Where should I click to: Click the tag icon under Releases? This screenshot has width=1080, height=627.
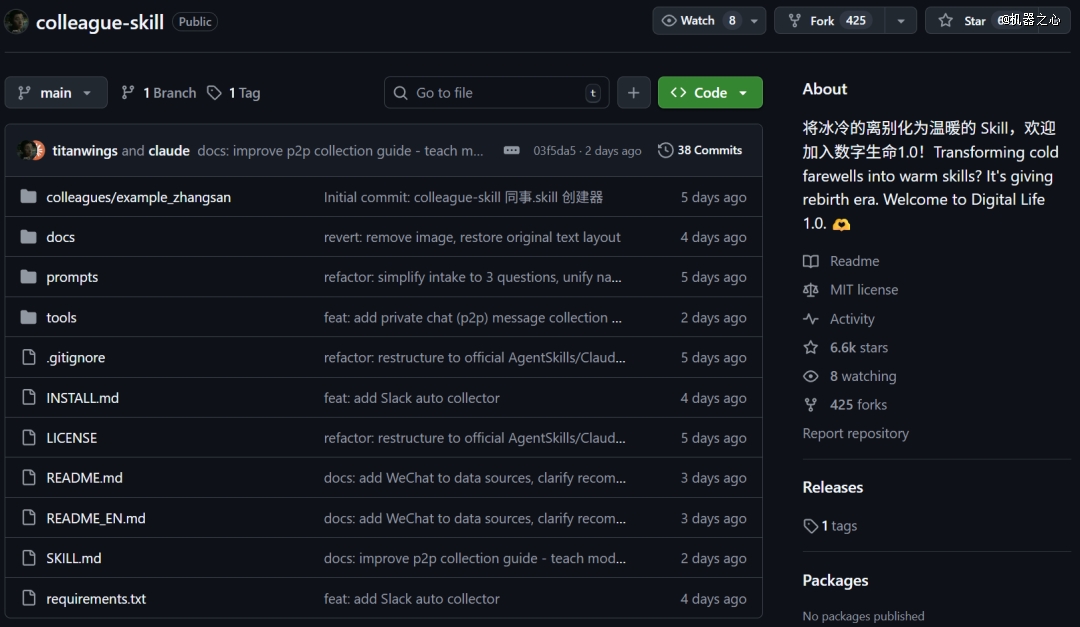tap(810, 526)
